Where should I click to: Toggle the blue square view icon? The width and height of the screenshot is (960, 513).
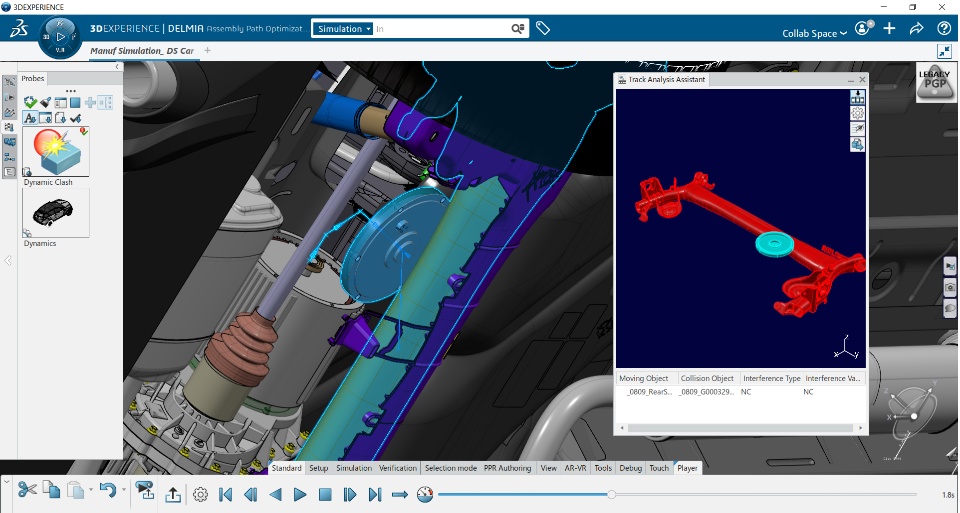coord(75,102)
